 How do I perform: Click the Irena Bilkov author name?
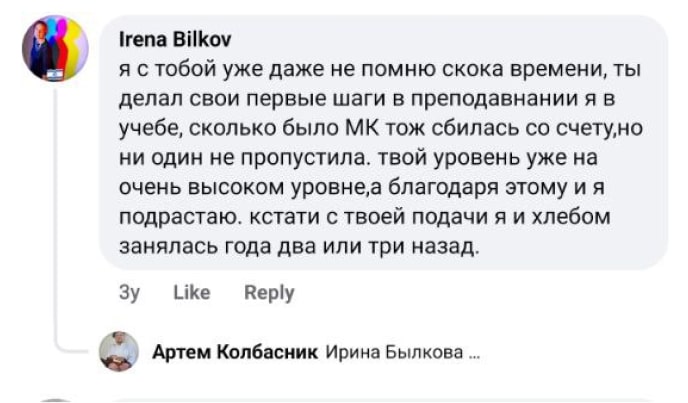(x=174, y=41)
